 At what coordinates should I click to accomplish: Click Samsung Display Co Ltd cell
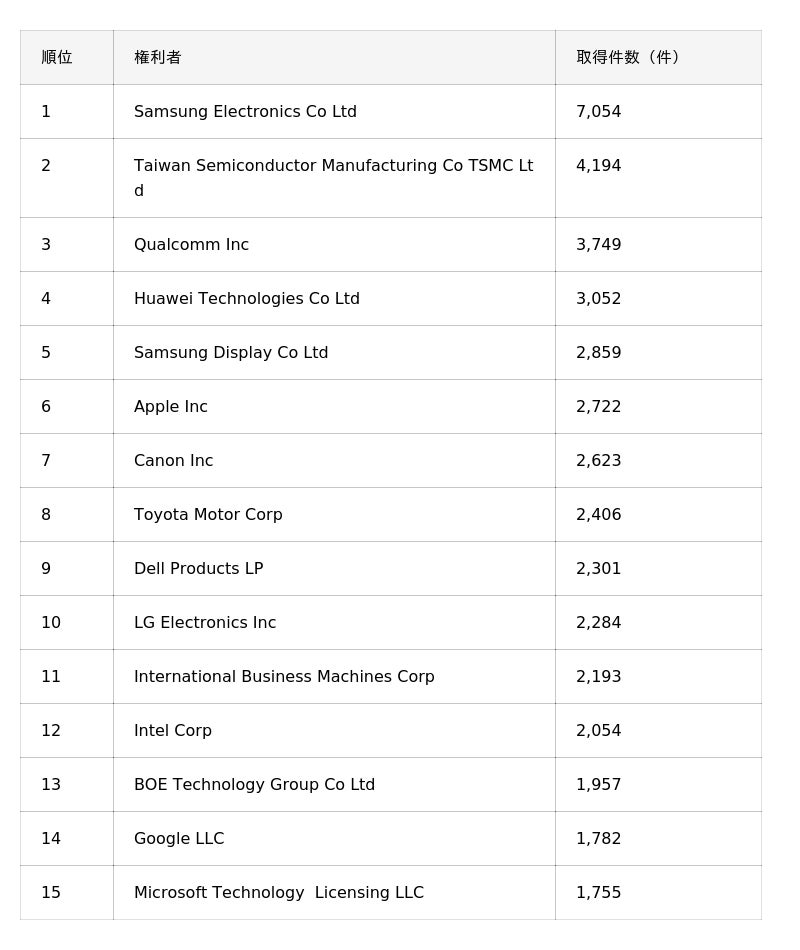(x=231, y=353)
